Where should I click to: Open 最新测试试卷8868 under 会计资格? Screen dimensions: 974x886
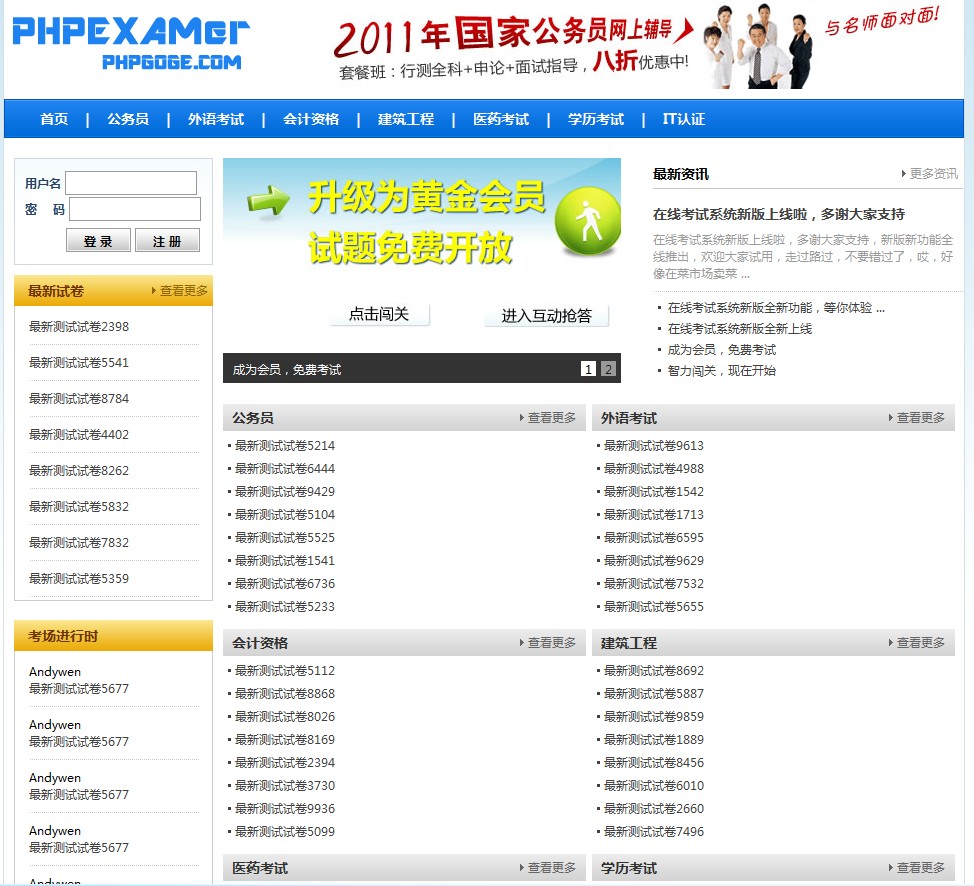pyautogui.click(x=284, y=693)
